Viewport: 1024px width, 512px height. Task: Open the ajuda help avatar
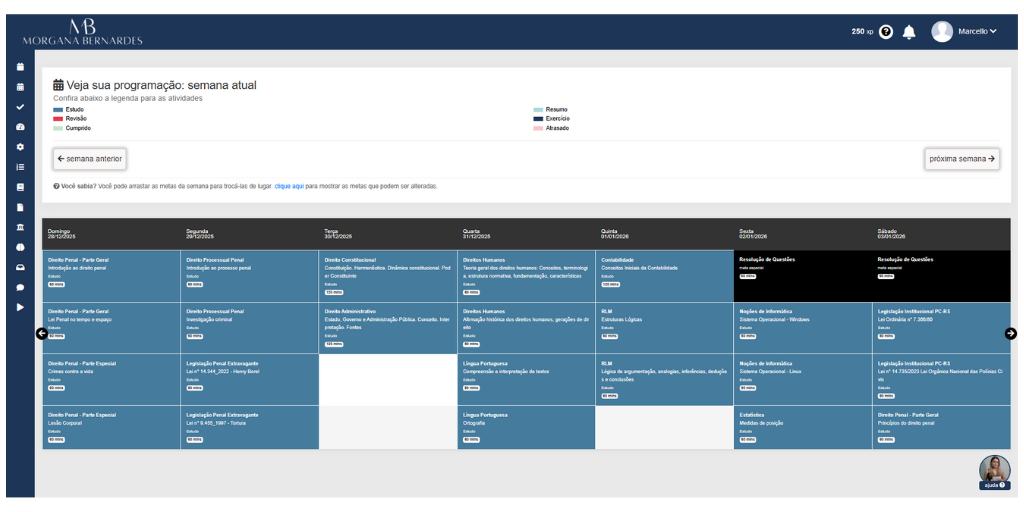point(994,472)
